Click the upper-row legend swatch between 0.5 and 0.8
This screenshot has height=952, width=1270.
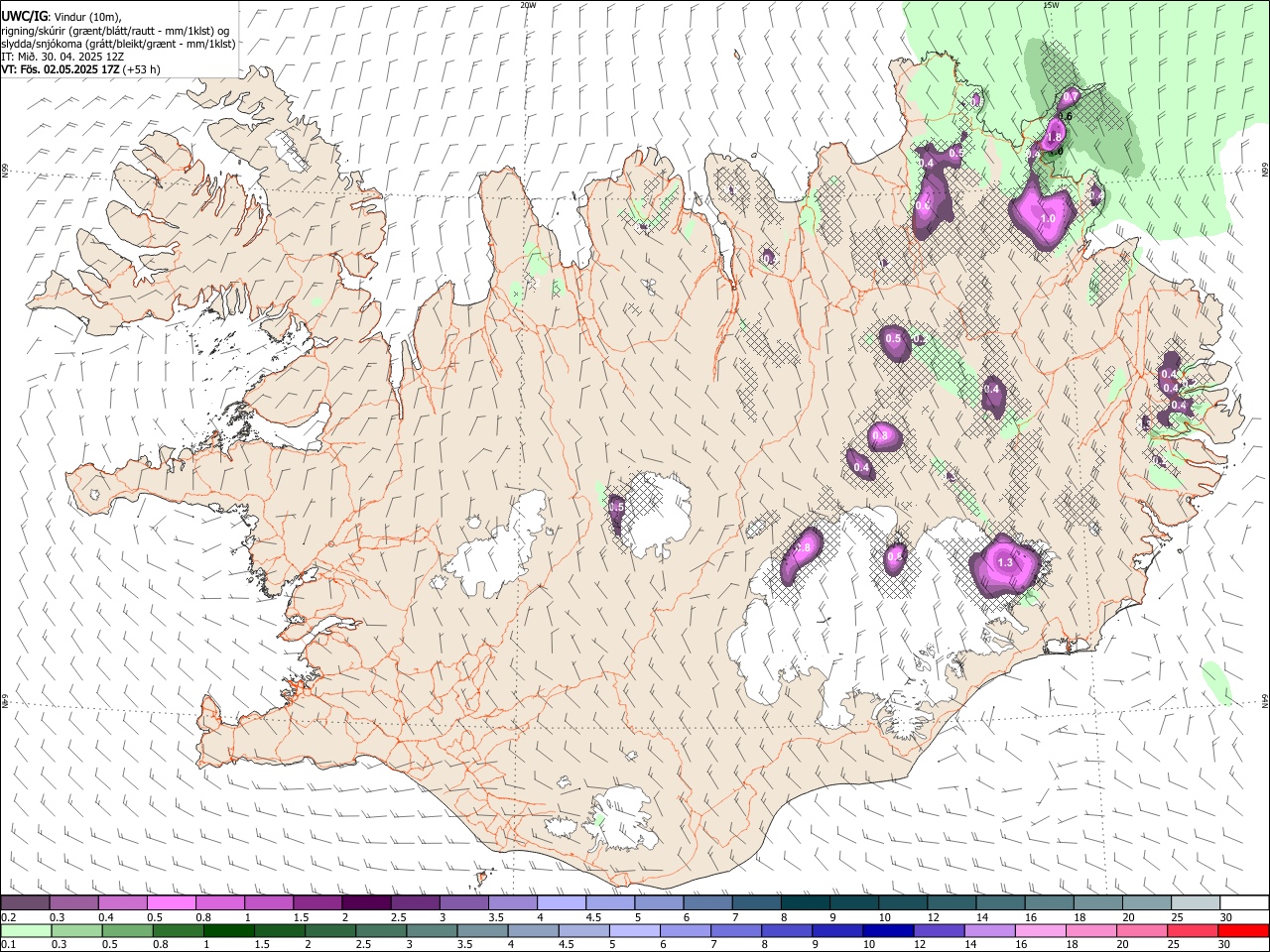click(171, 903)
